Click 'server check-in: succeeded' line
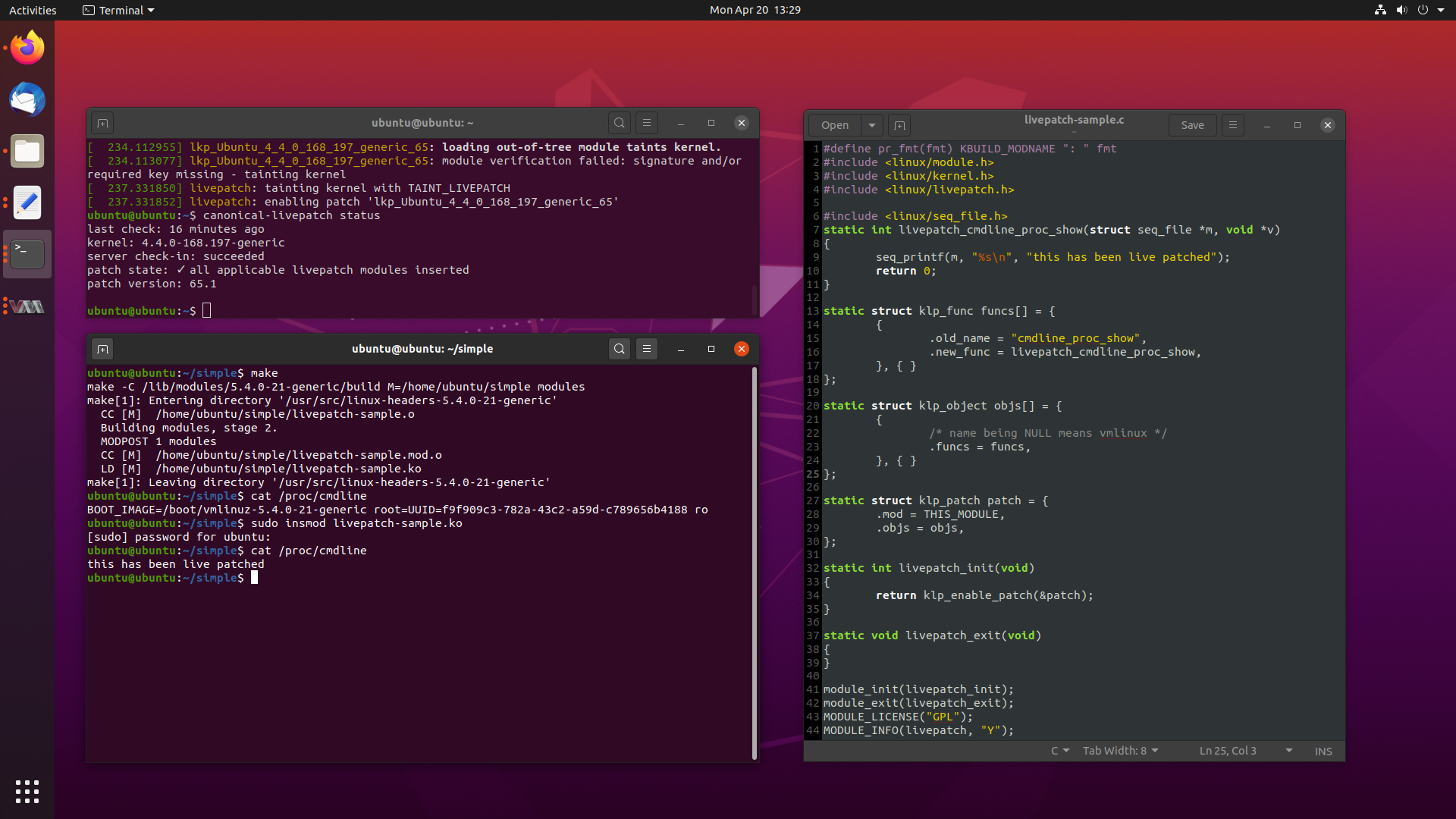This screenshot has width=1456, height=819. (176, 256)
